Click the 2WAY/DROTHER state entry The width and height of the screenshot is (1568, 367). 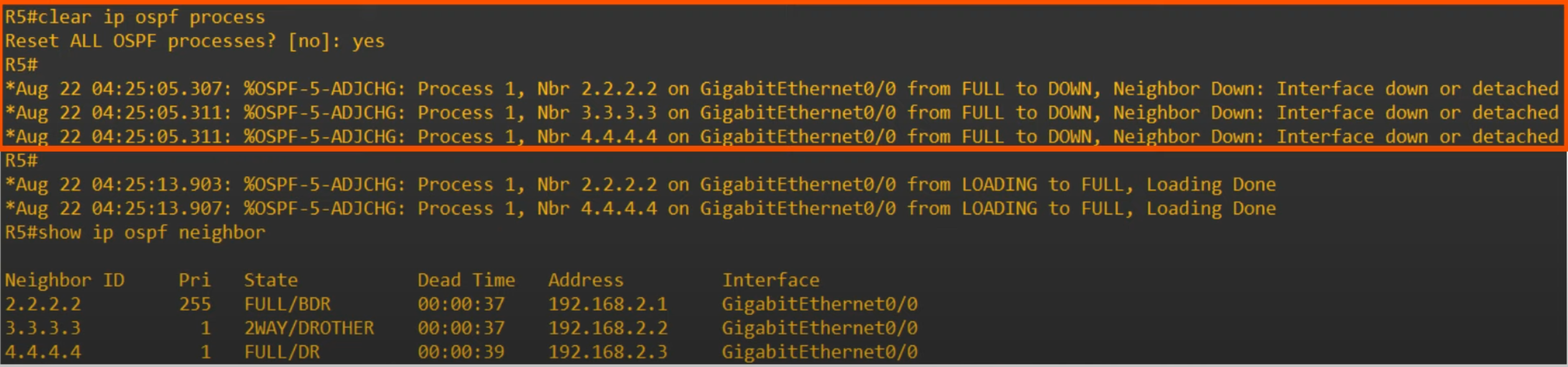pyautogui.click(x=309, y=328)
